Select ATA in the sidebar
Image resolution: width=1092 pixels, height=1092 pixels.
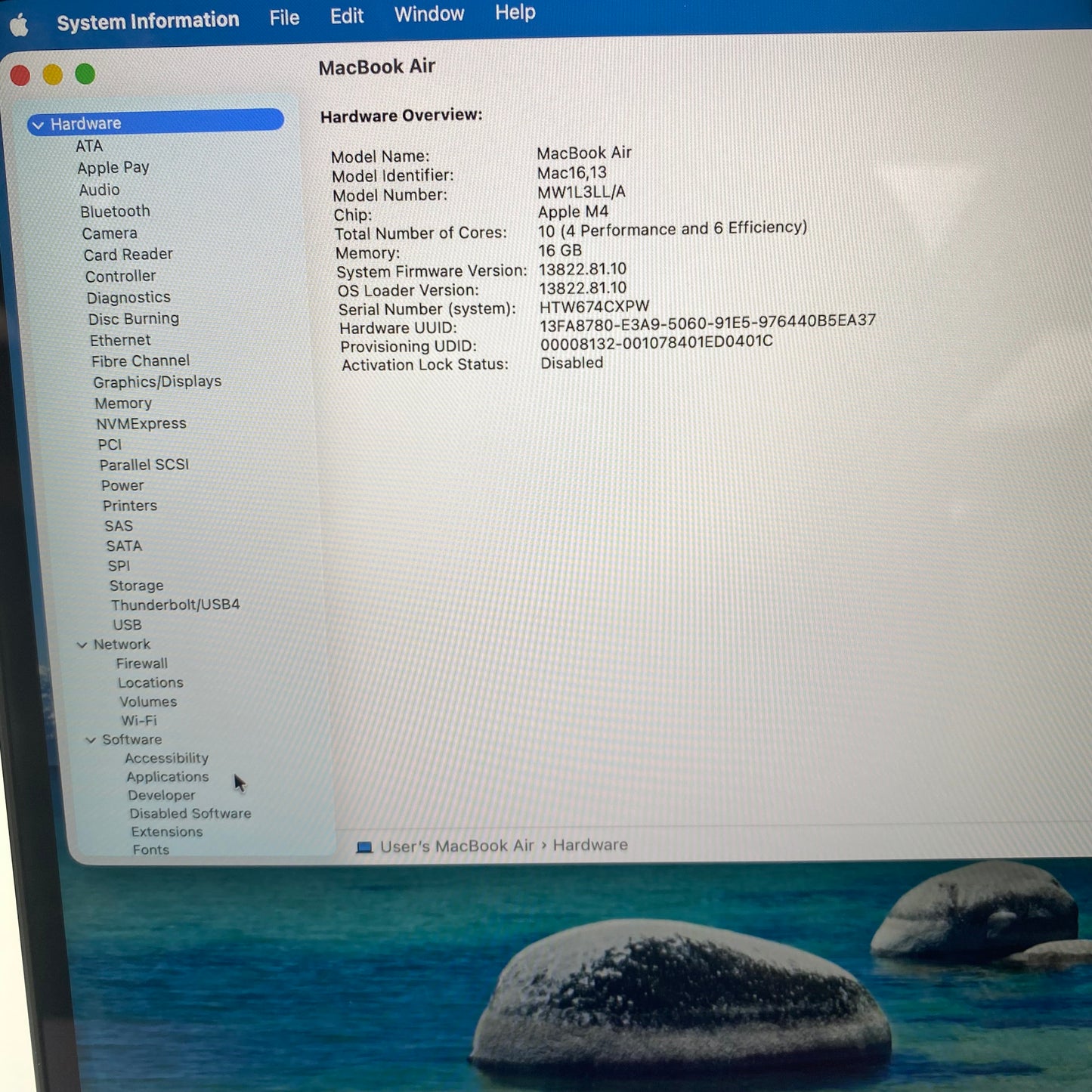click(x=89, y=146)
